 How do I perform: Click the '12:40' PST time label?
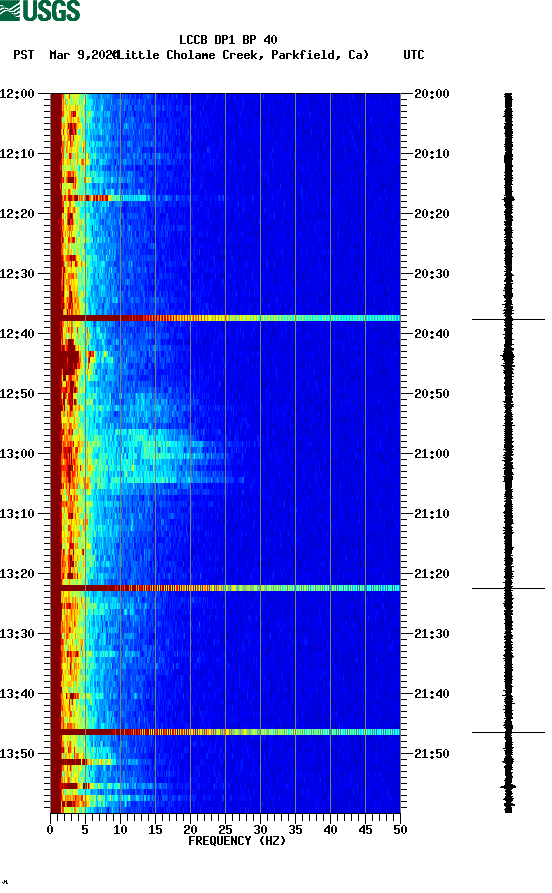(17, 334)
